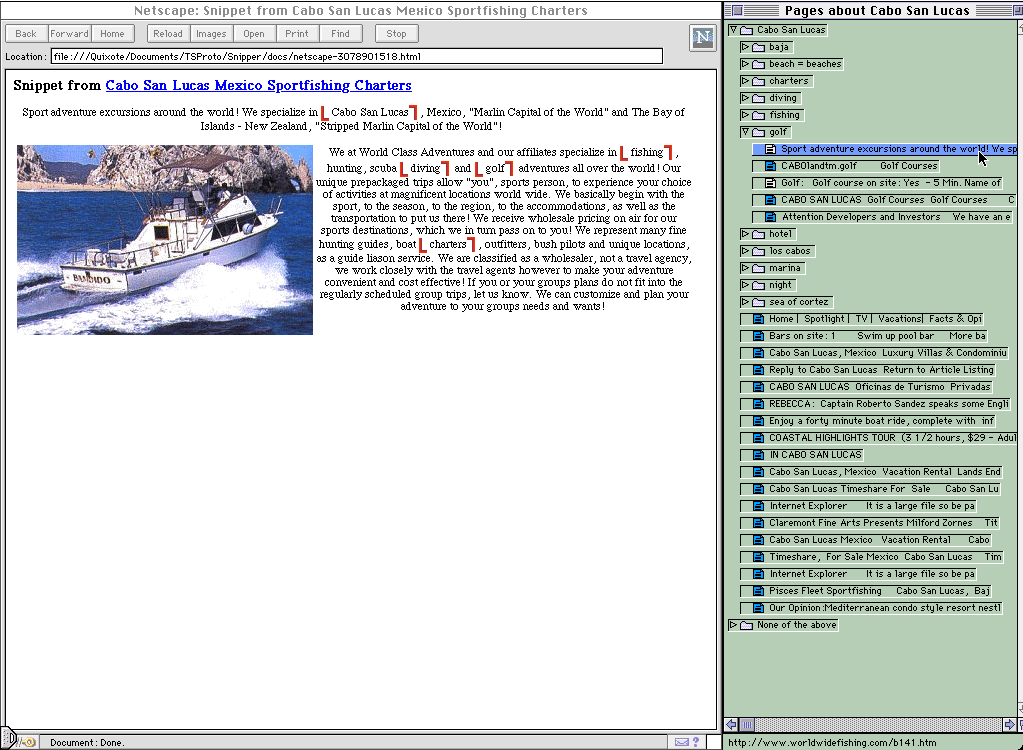Expand the None of the above triangle
Screen dimensions: 1023x750
(733, 625)
